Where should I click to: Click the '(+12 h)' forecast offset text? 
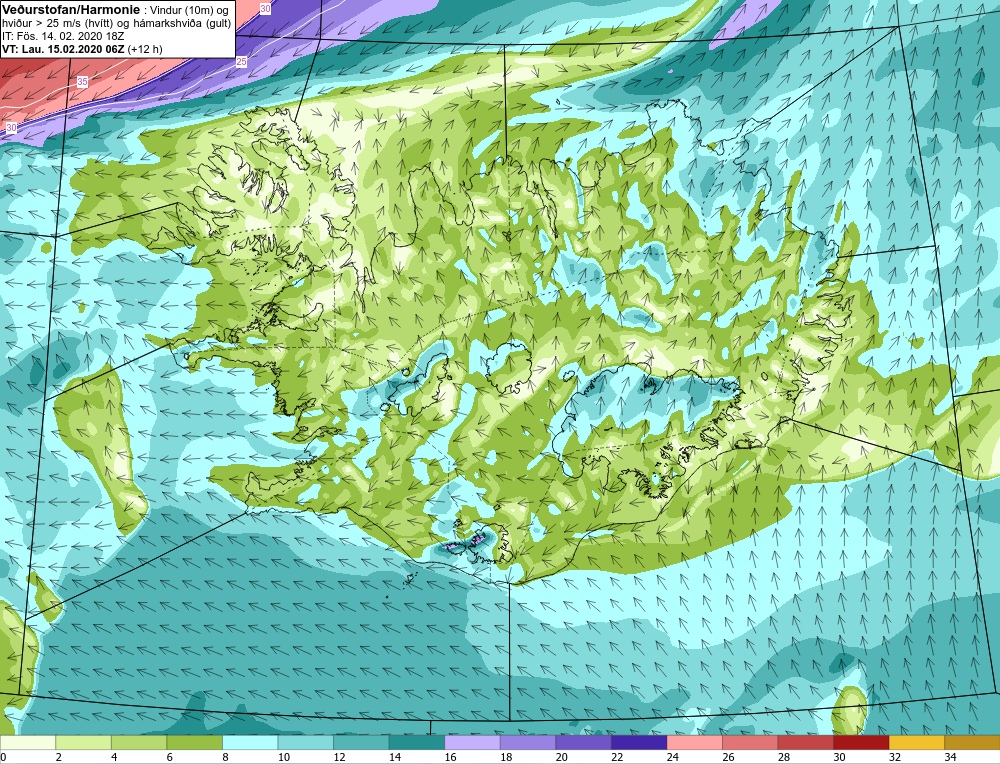point(145,49)
